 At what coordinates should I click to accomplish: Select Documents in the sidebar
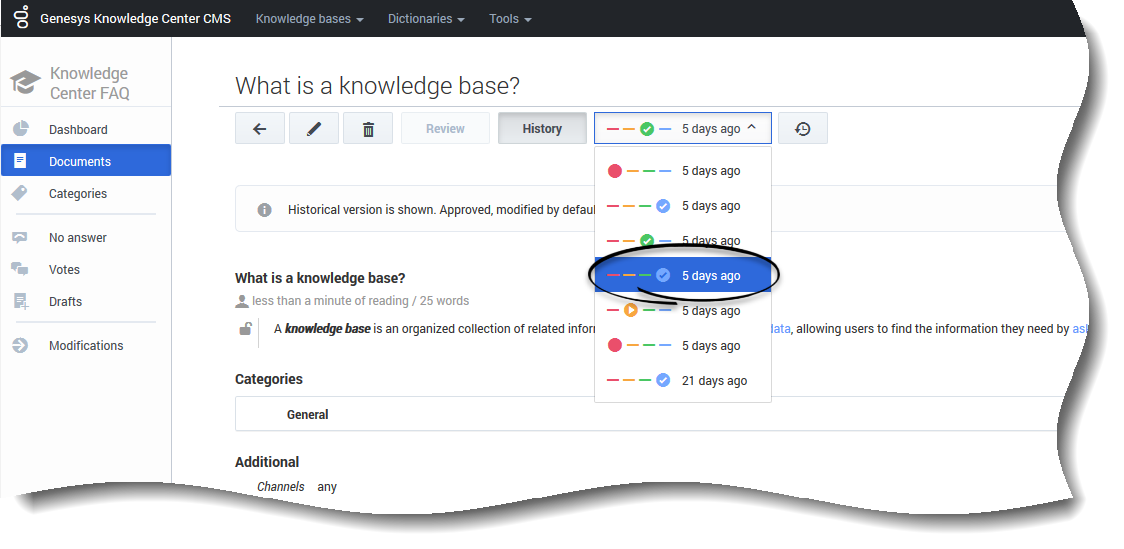80,162
